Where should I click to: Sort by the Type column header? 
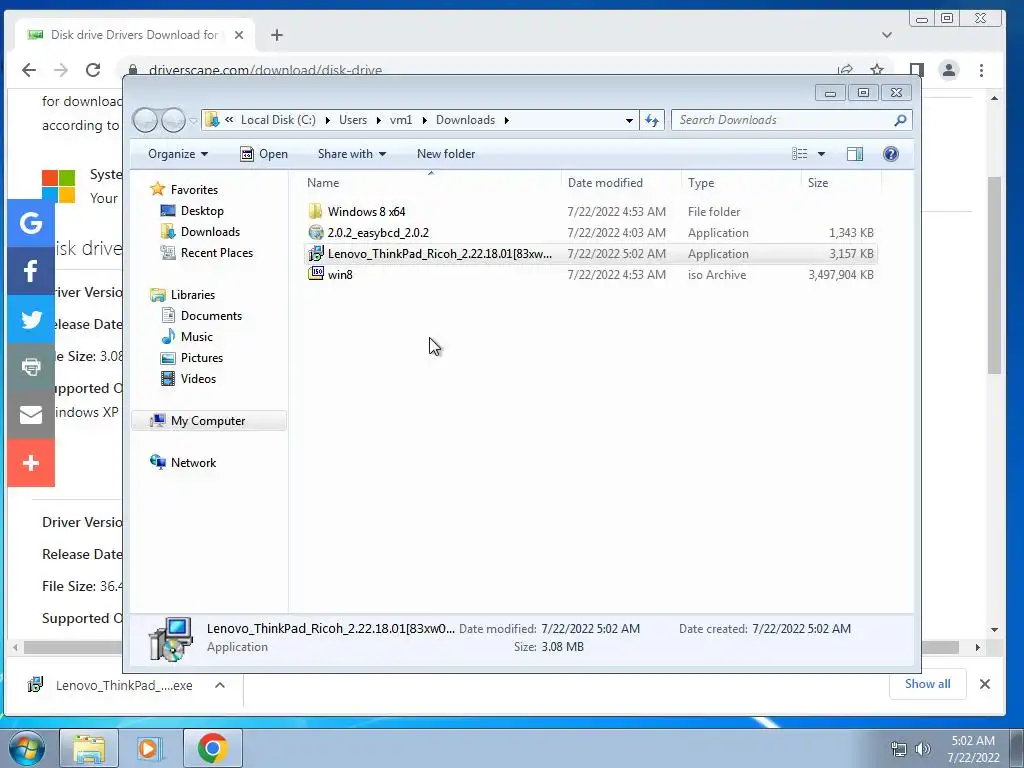point(741,183)
